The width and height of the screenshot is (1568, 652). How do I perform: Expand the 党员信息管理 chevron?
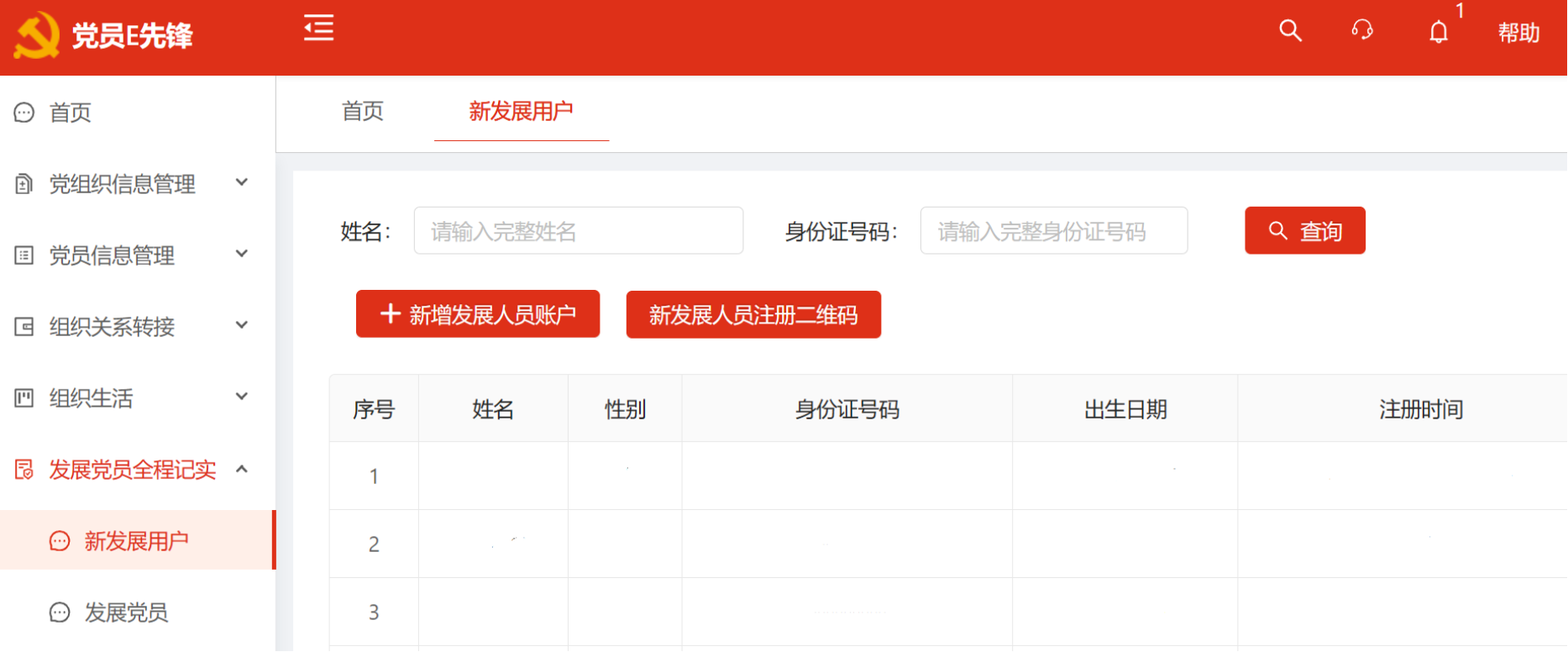click(242, 254)
